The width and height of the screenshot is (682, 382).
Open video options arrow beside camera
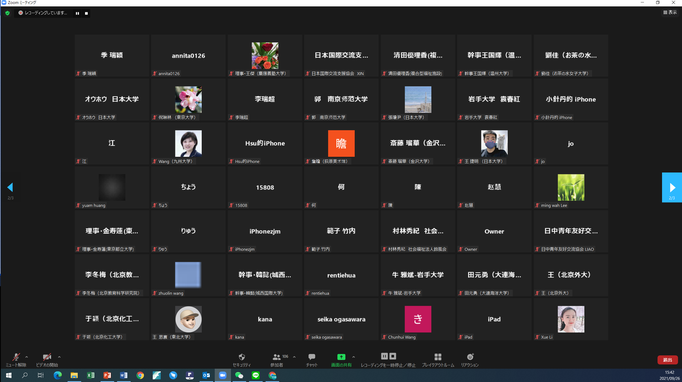pyautogui.click(x=59, y=357)
